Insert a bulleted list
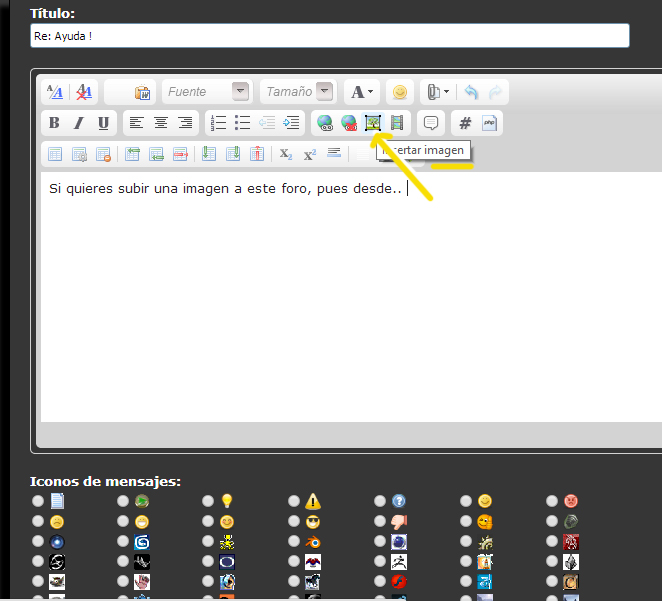662x601 pixels. 242,123
